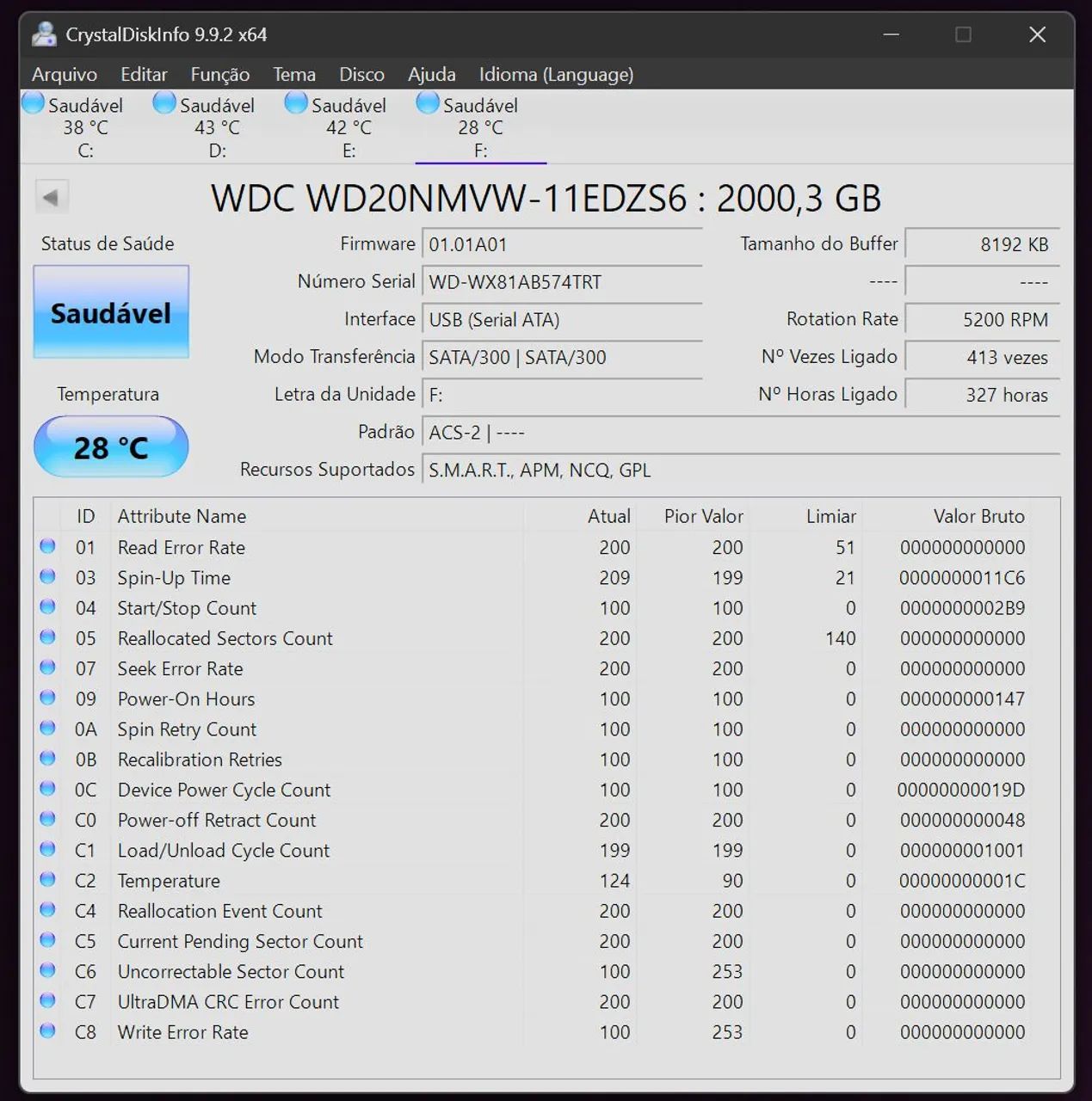The image size is (1092, 1101).
Task: Open the Disco menu
Action: coord(361,75)
